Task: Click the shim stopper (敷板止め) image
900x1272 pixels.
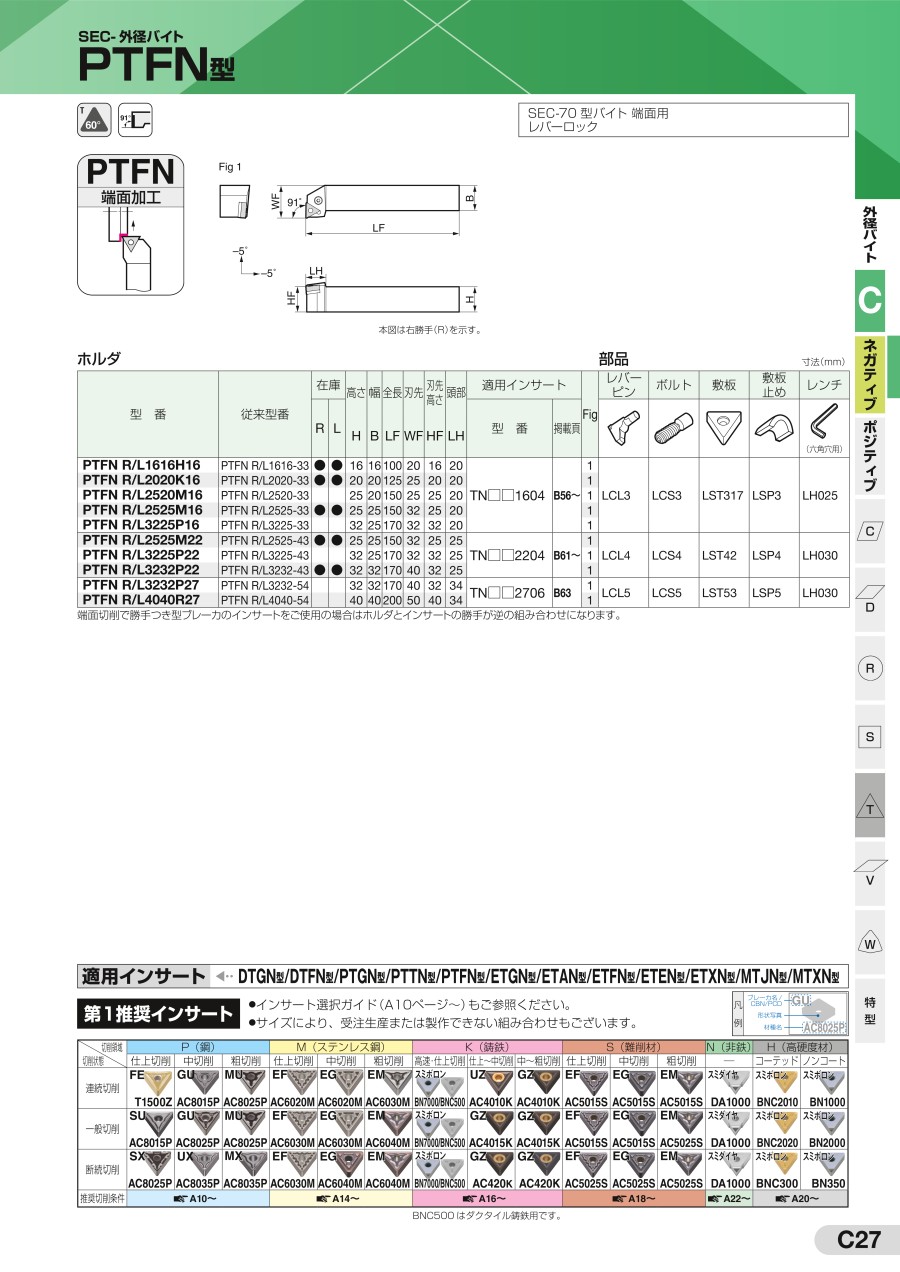Action: (x=773, y=430)
